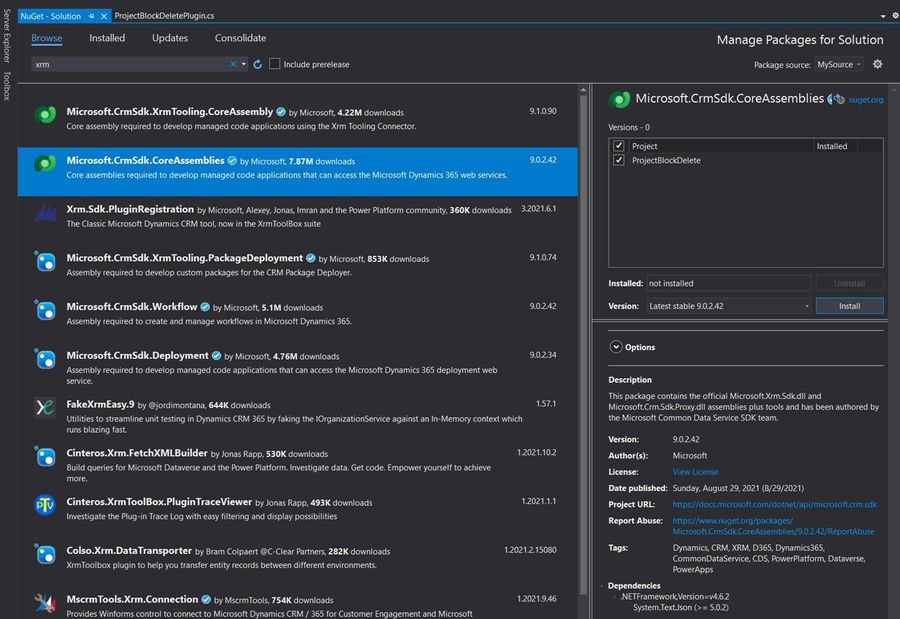This screenshot has width=900, height=619.
Task: Pin the NuGet - Solution tab
Action: click(x=91, y=16)
